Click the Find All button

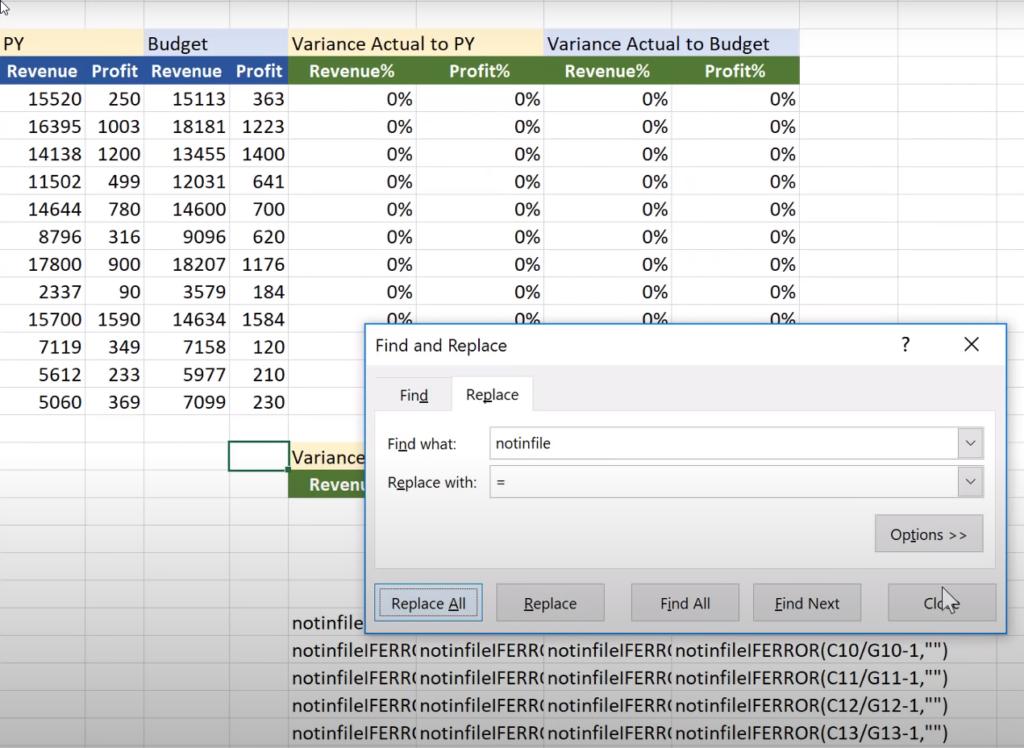(684, 602)
